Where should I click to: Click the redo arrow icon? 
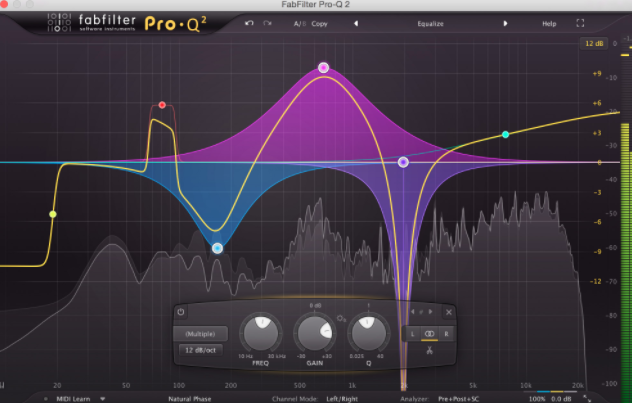[x=267, y=23]
